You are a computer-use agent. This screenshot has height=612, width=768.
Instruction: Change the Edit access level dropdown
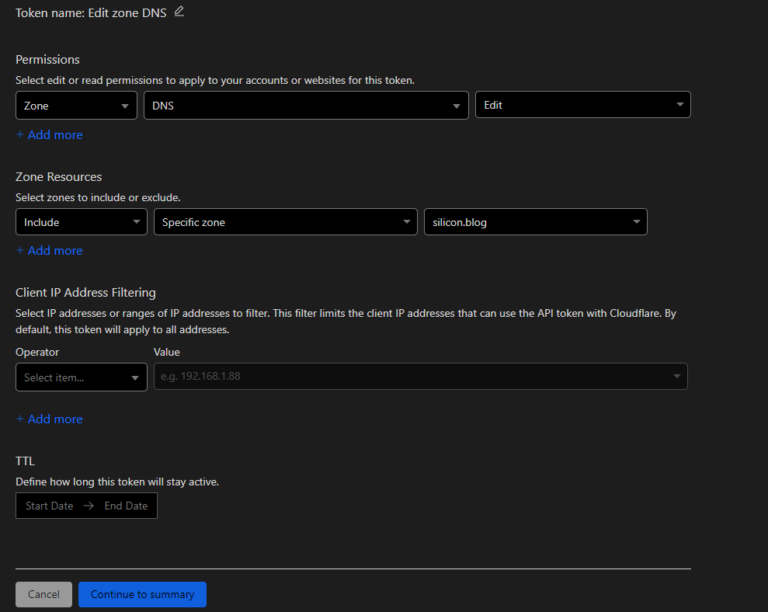pyautogui.click(x=582, y=105)
